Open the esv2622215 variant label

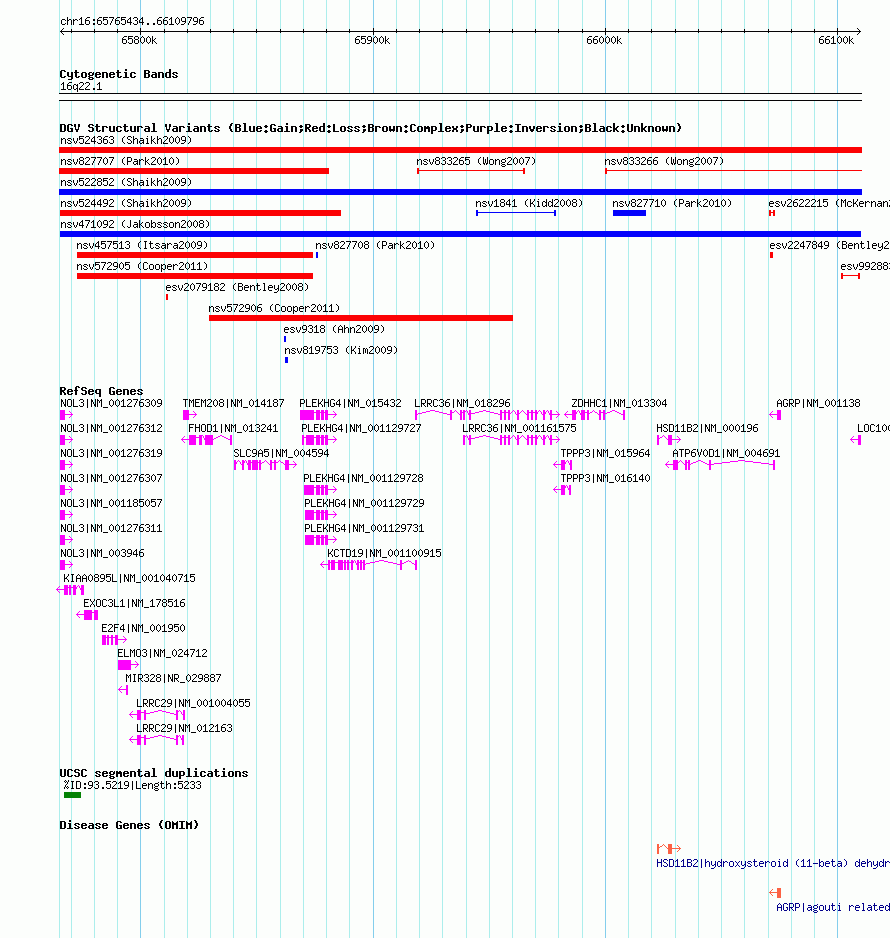coord(829,203)
